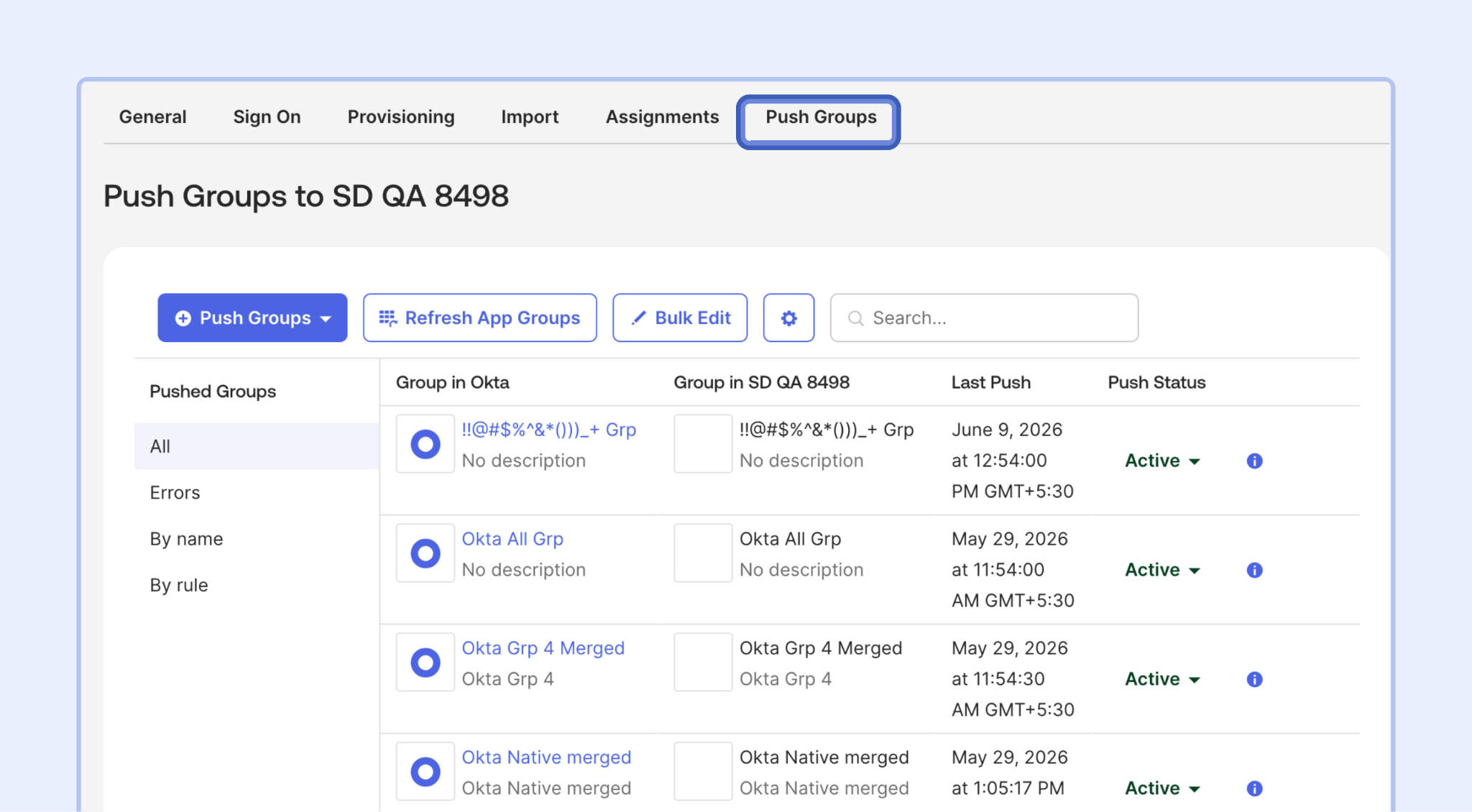1472x812 pixels.
Task: Open the !!@#$%^&*()))_+ Grp Okta group link
Action: click(549, 430)
